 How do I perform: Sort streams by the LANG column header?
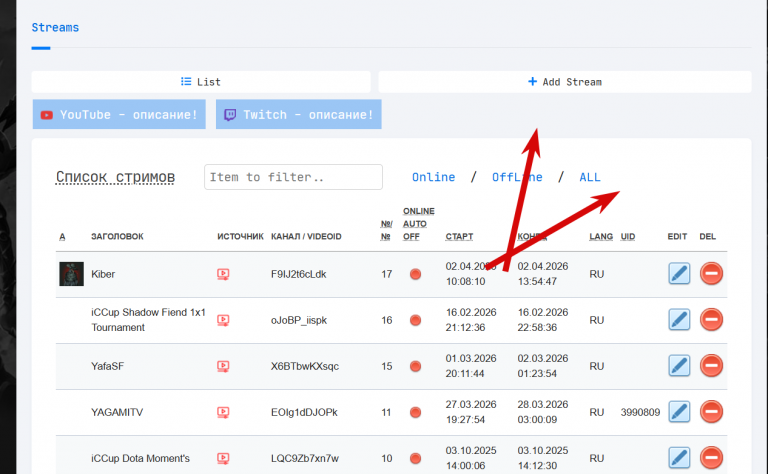[x=601, y=237]
